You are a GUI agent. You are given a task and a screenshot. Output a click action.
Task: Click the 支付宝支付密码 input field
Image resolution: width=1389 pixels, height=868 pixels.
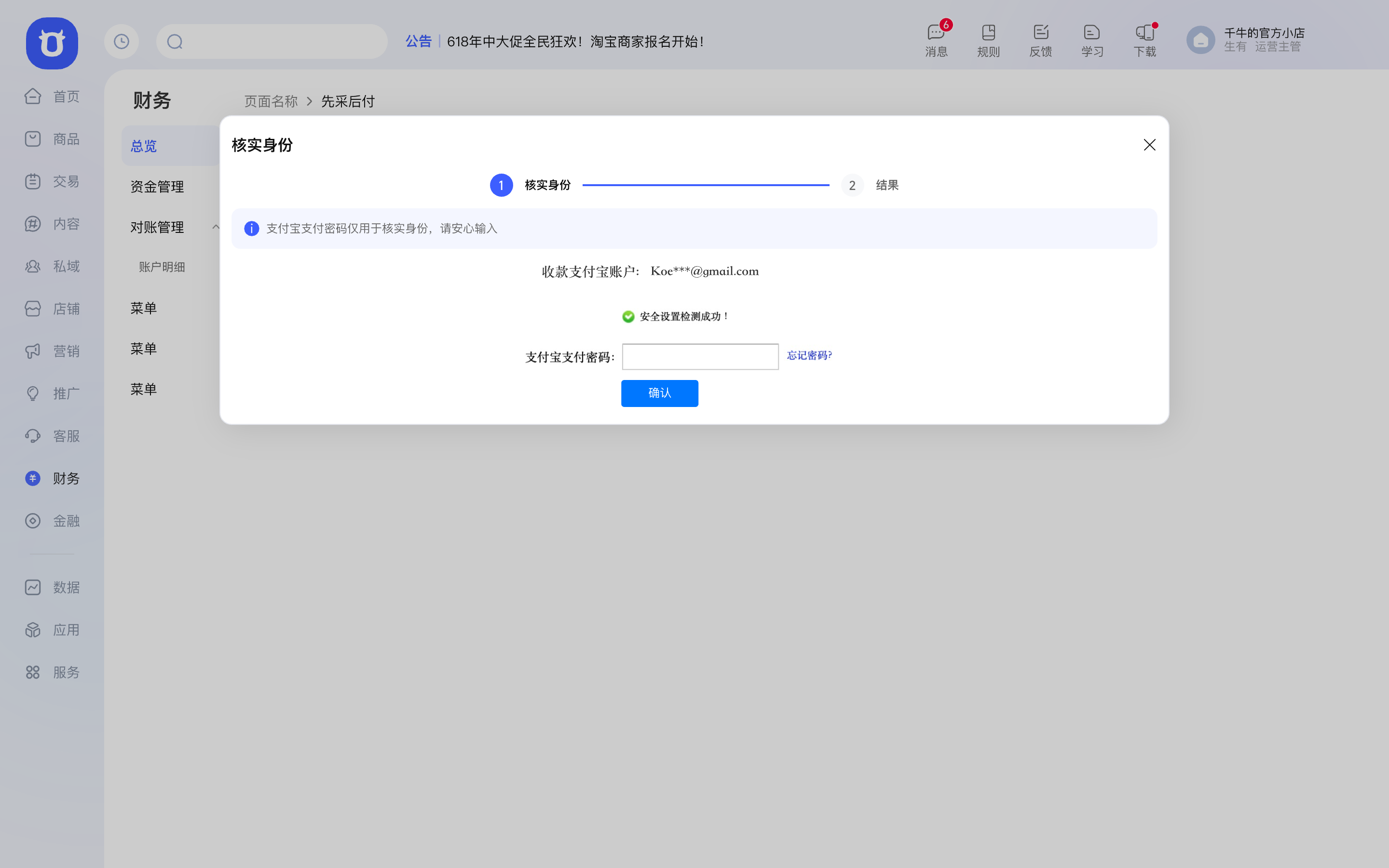700,356
